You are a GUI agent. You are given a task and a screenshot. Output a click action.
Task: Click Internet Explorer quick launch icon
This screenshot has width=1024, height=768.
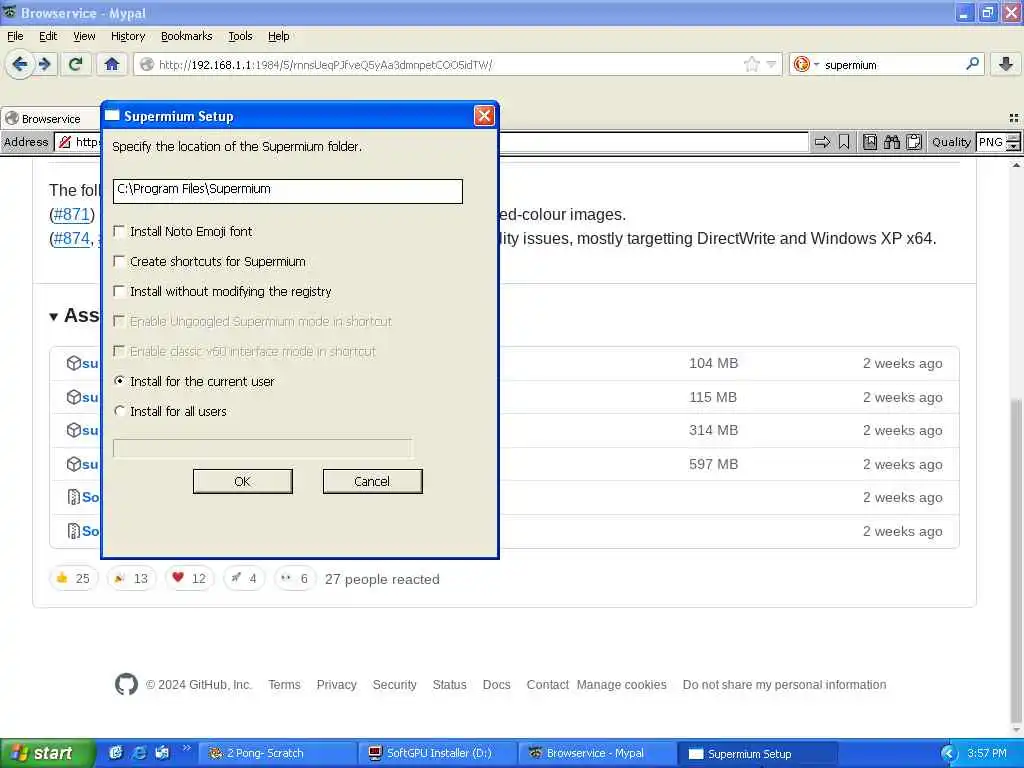139,753
